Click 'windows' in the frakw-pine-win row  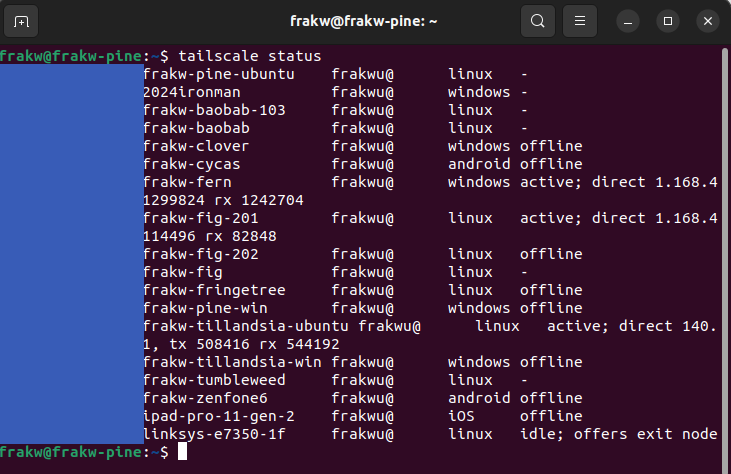[479, 308]
